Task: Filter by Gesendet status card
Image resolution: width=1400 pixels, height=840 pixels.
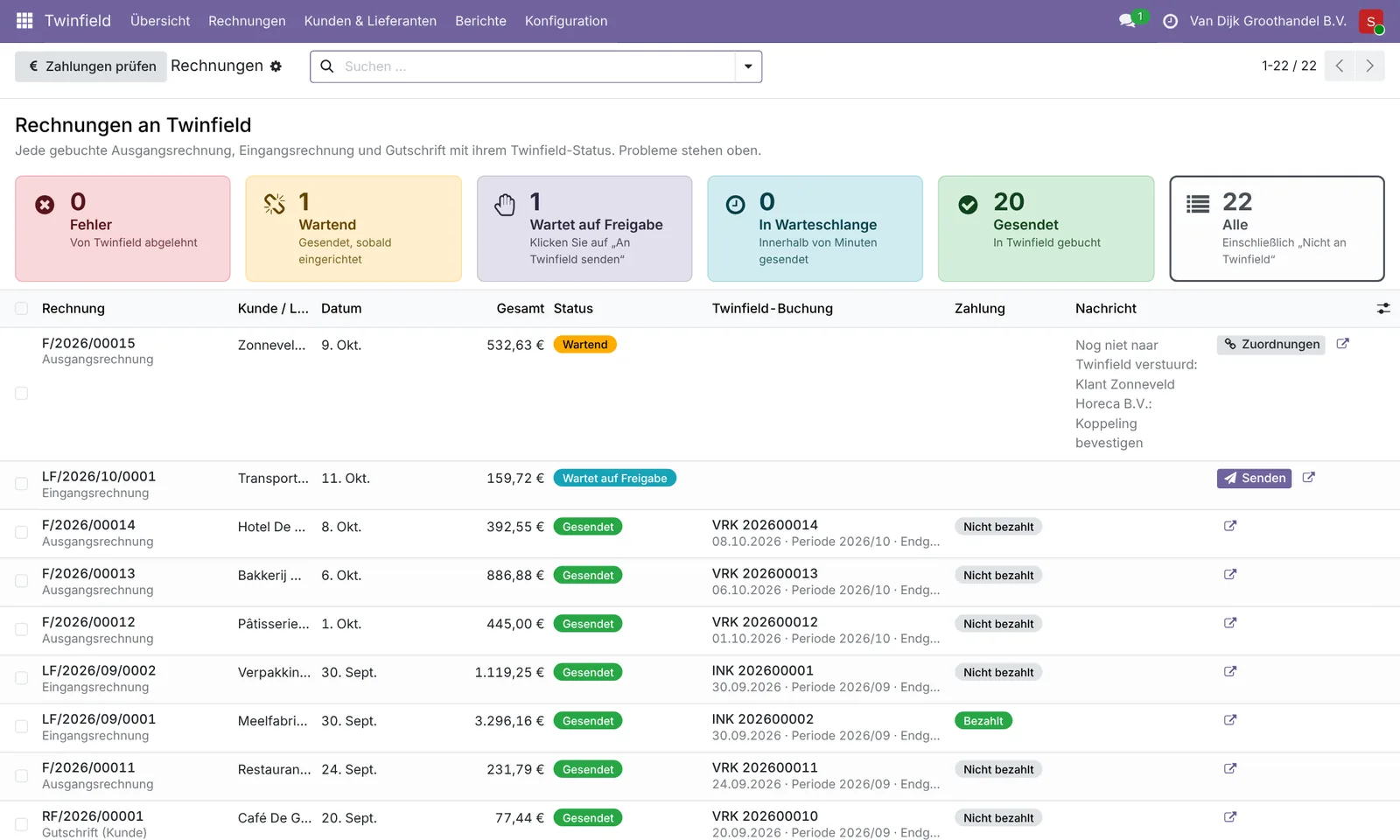Action: [x=1046, y=228]
